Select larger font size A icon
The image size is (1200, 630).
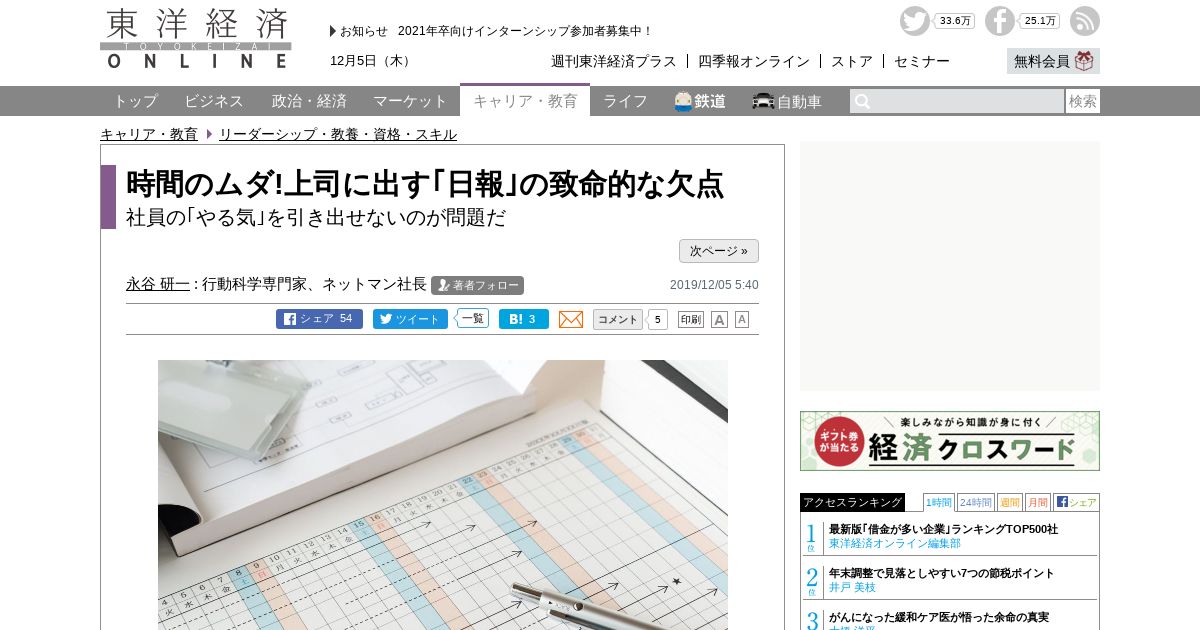pos(719,319)
